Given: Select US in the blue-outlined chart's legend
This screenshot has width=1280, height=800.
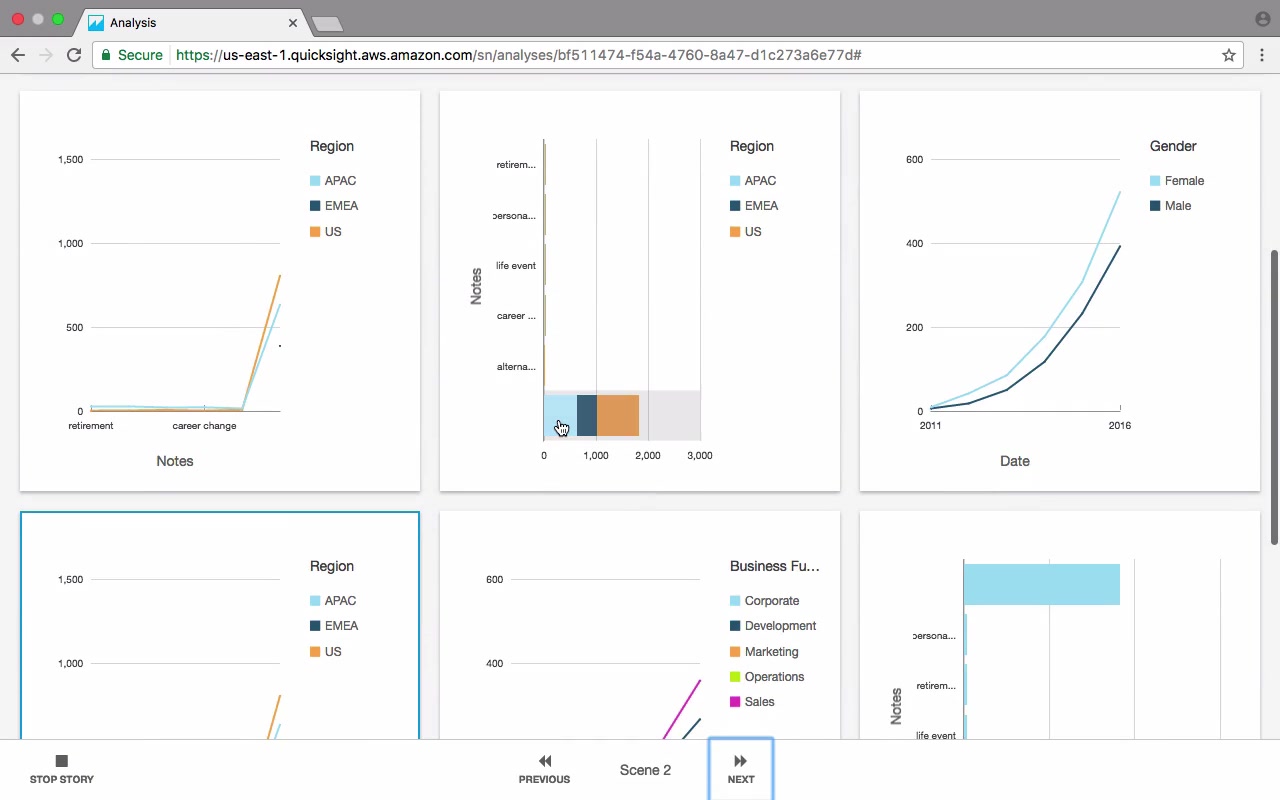Looking at the screenshot, I should click(326, 652).
